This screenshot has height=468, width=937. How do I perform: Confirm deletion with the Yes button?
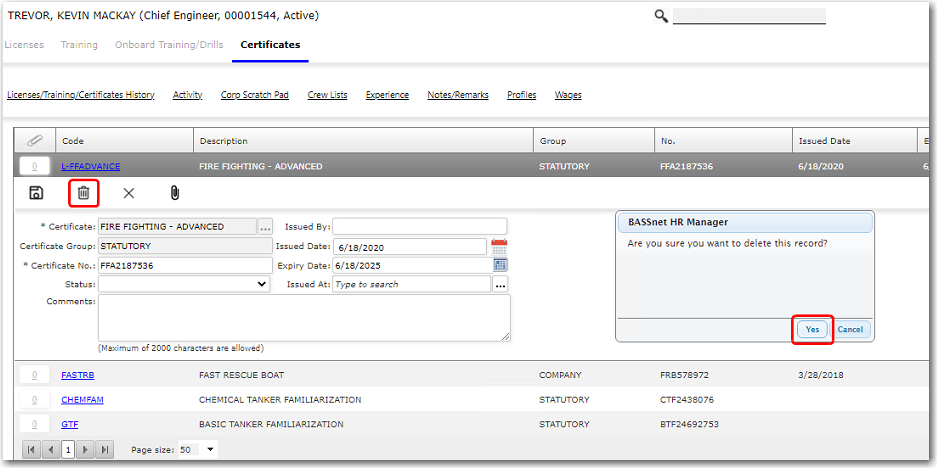tap(812, 329)
